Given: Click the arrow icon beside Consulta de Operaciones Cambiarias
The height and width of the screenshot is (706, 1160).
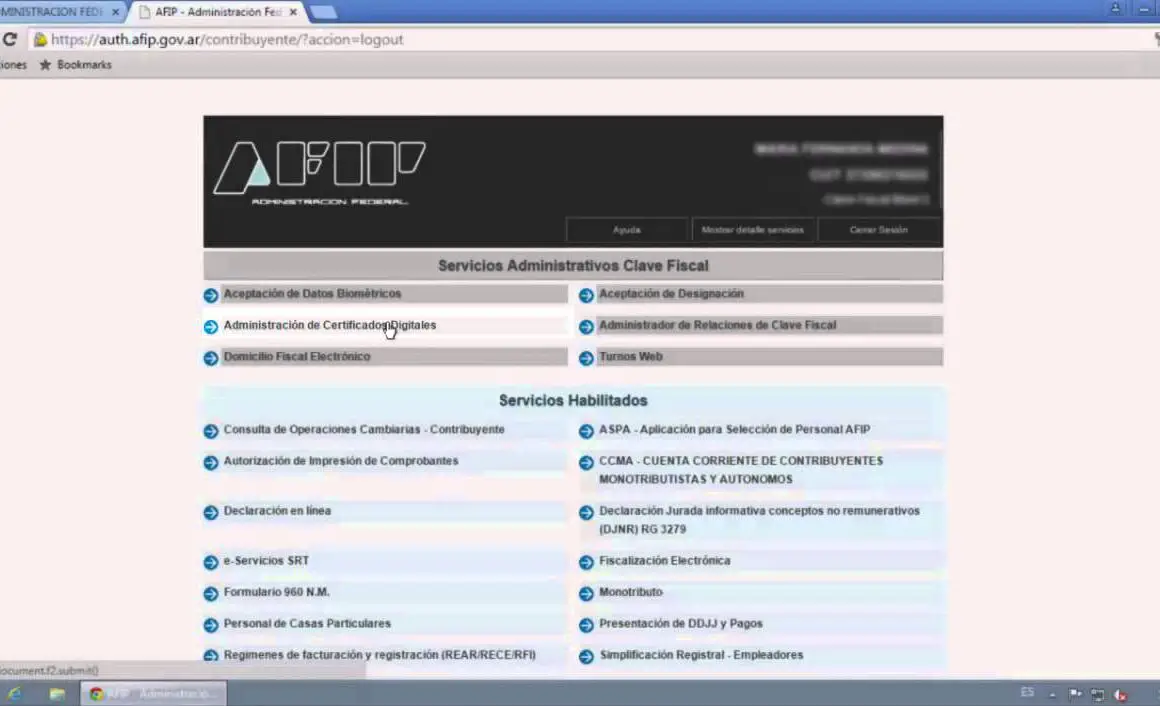Looking at the screenshot, I should 211,431.
